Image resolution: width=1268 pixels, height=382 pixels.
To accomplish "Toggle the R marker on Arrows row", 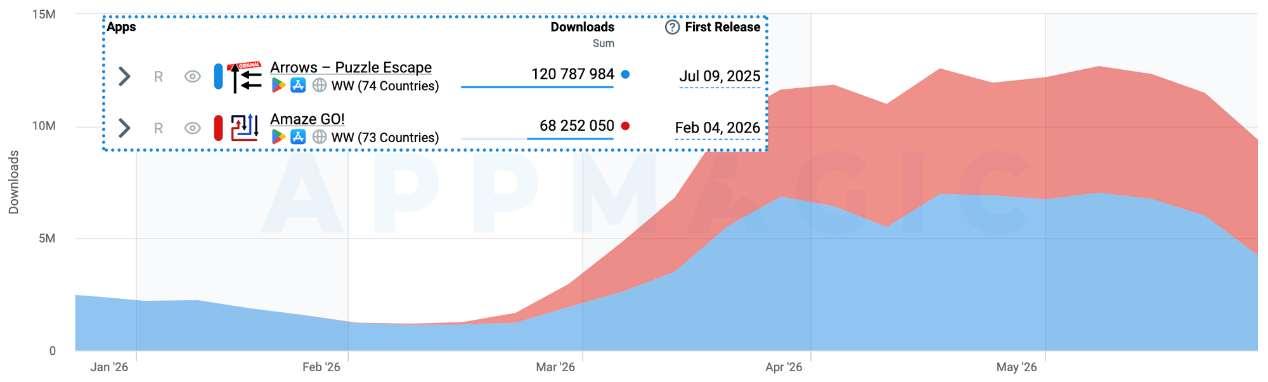I will pos(158,76).
